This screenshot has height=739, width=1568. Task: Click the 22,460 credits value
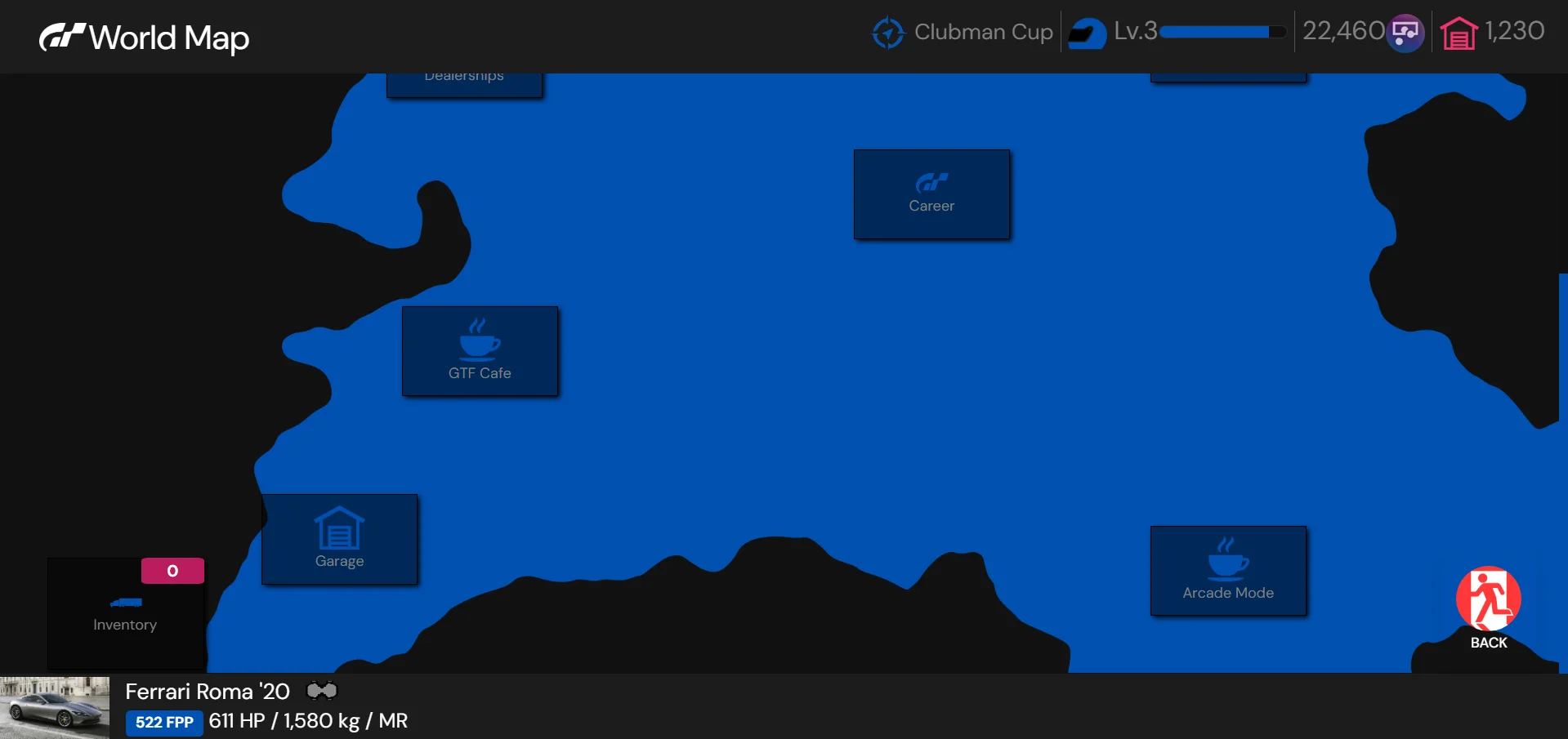pyautogui.click(x=1343, y=31)
